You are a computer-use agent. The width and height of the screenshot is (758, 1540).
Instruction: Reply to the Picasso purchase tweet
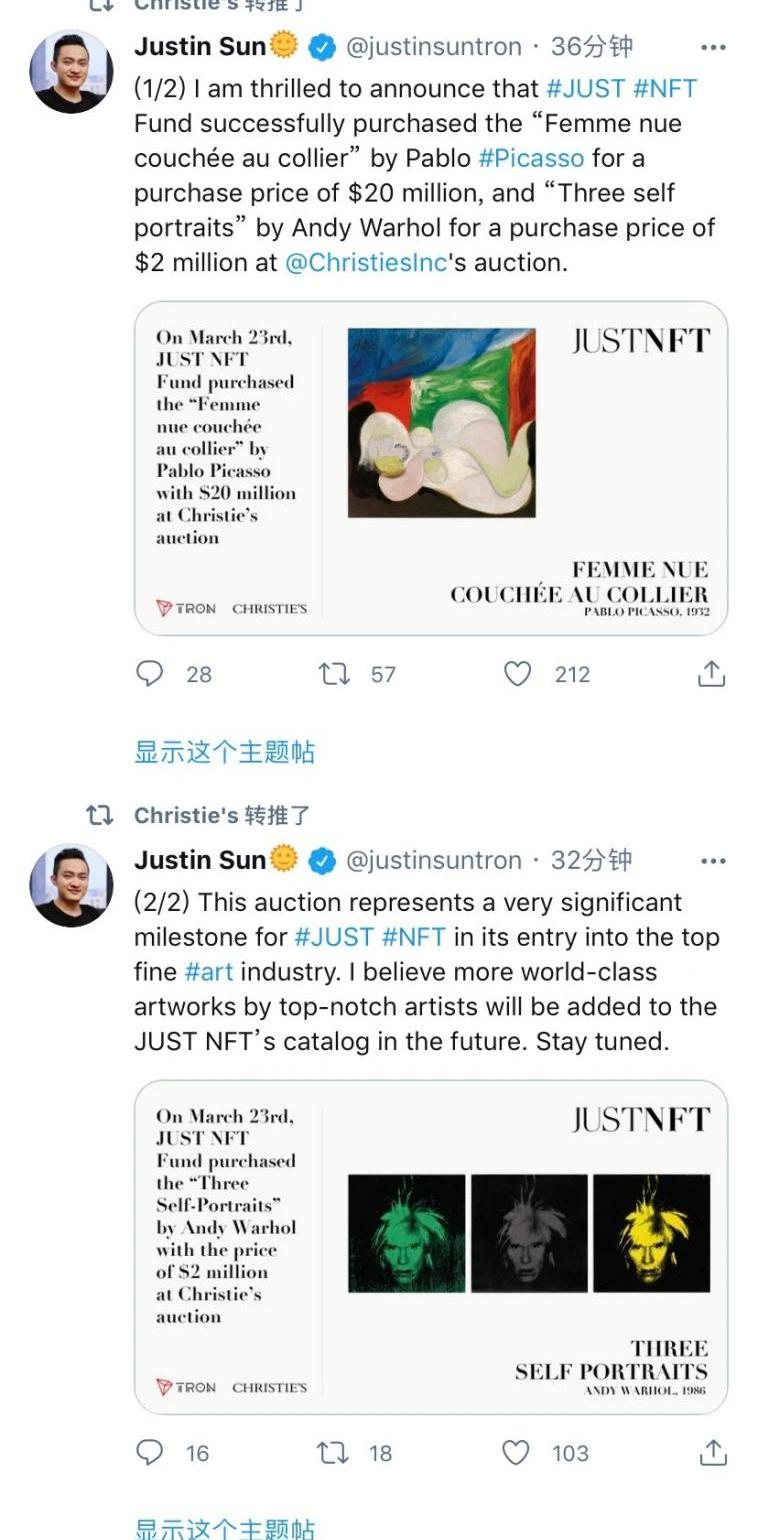[149, 674]
